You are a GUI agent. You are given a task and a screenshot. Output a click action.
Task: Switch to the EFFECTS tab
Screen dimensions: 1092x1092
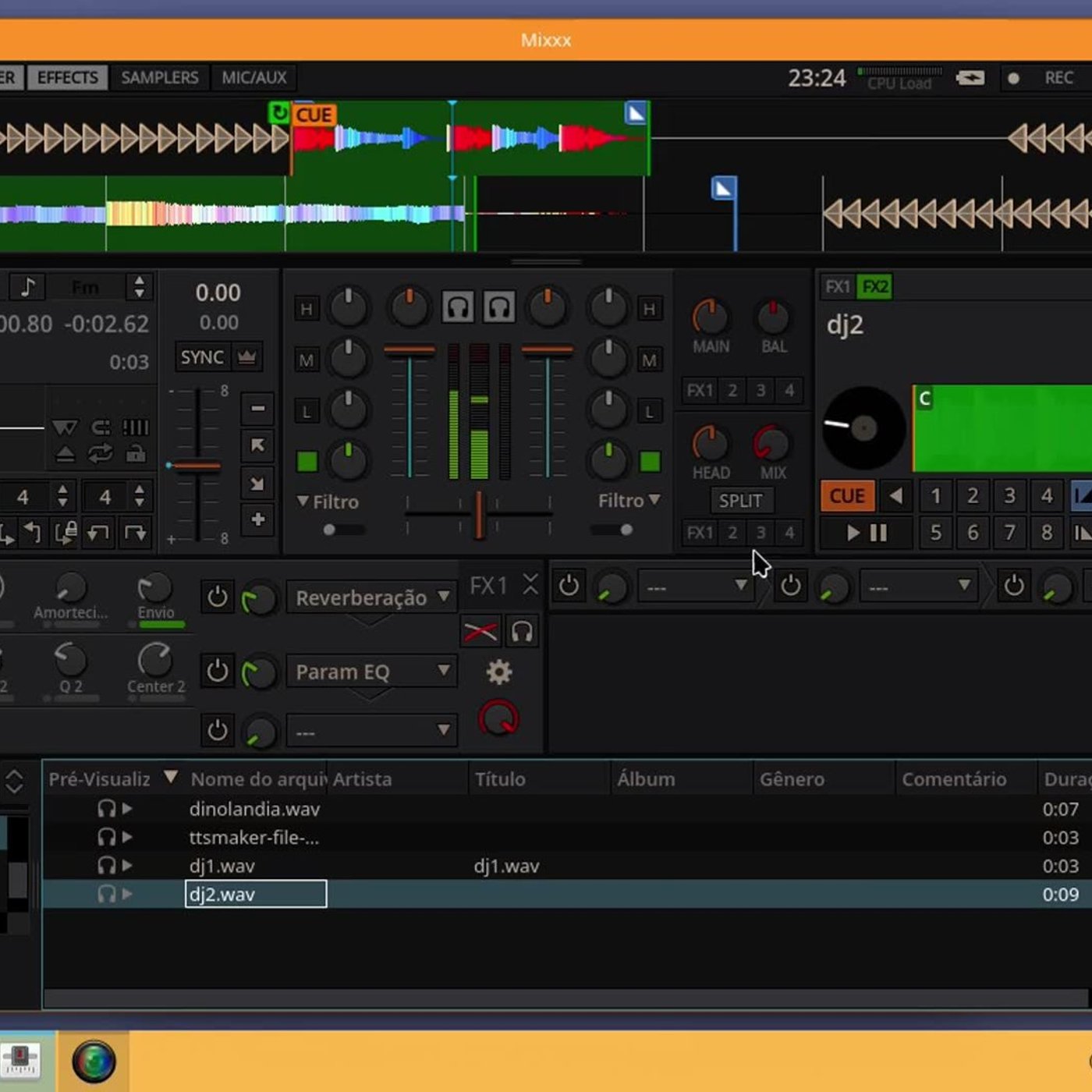point(68,77)
